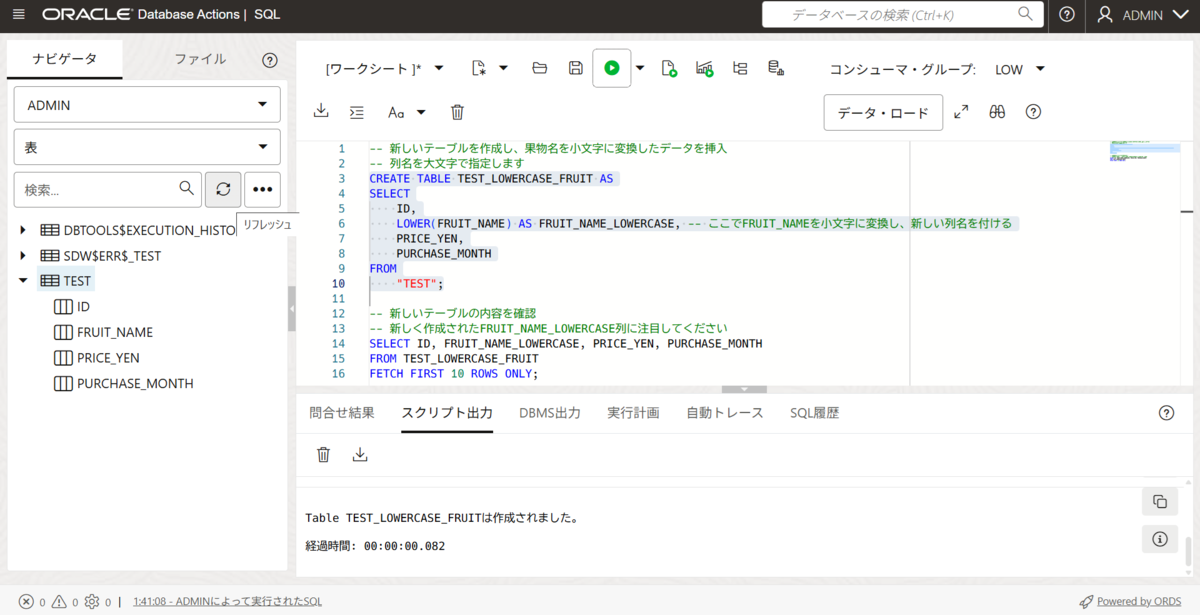Click the run script icon
This screenshot has height=615, width=1200.
point(670,68)
